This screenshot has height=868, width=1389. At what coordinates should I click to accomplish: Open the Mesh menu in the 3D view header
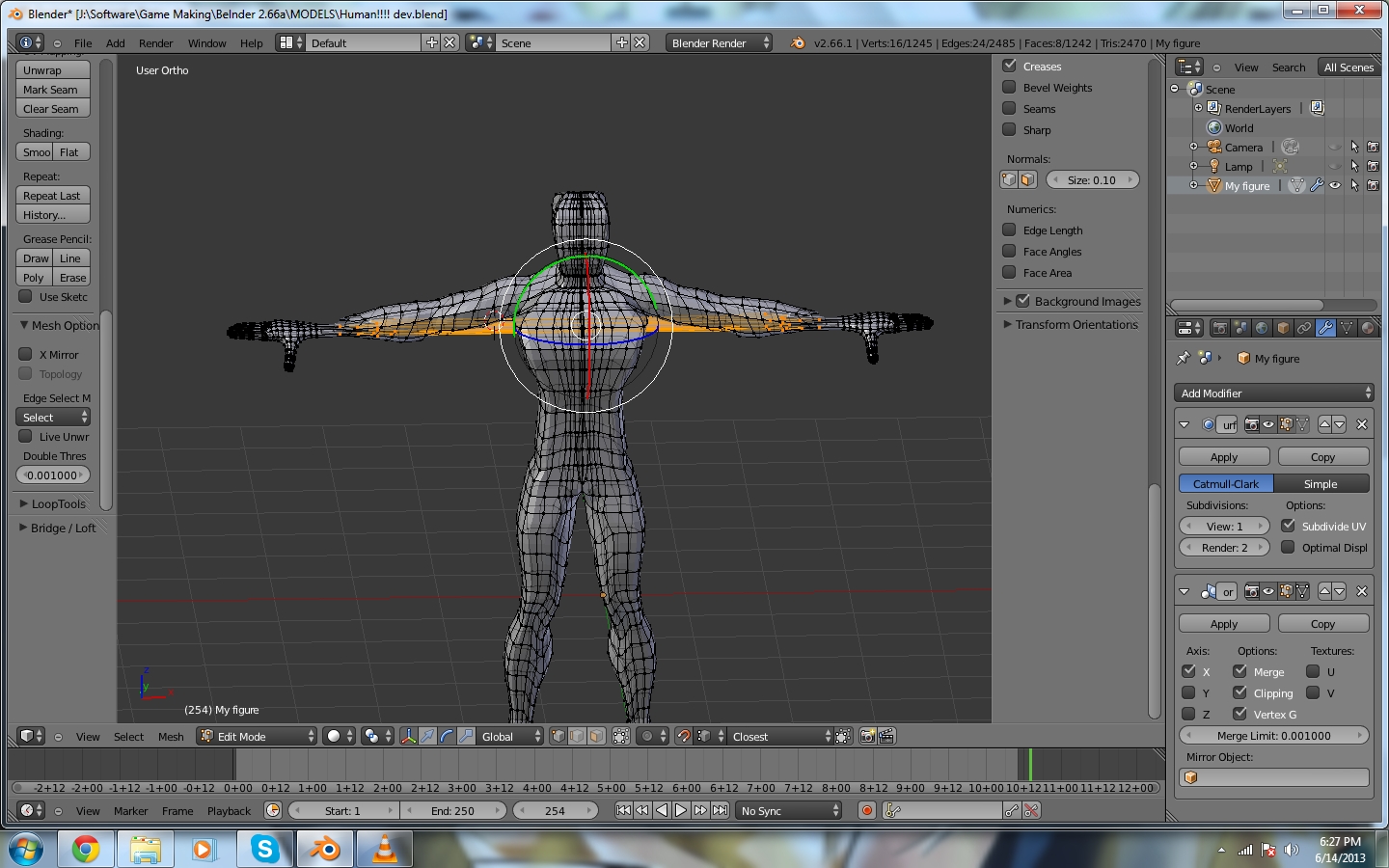pos(171,736)
